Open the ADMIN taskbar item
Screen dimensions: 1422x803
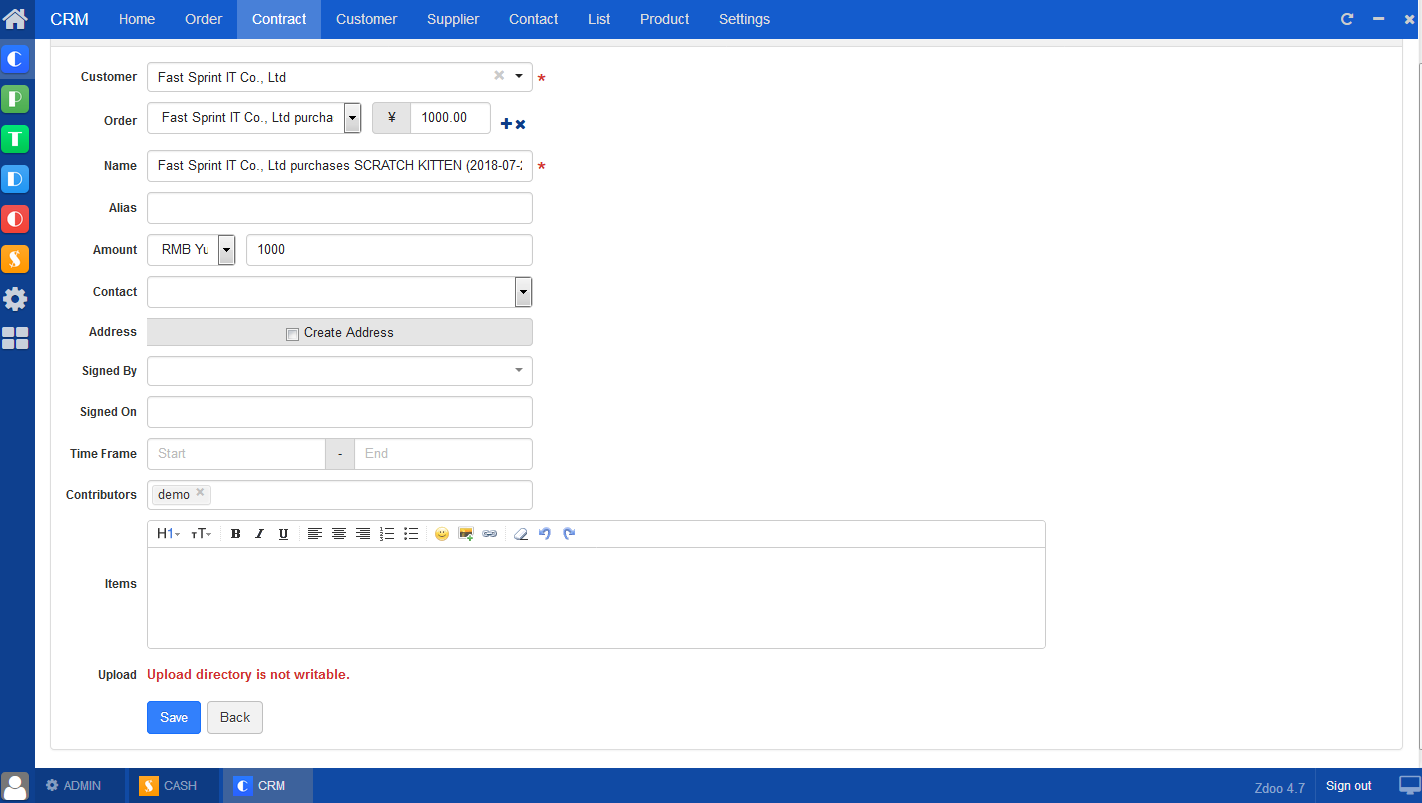[81, 786]
